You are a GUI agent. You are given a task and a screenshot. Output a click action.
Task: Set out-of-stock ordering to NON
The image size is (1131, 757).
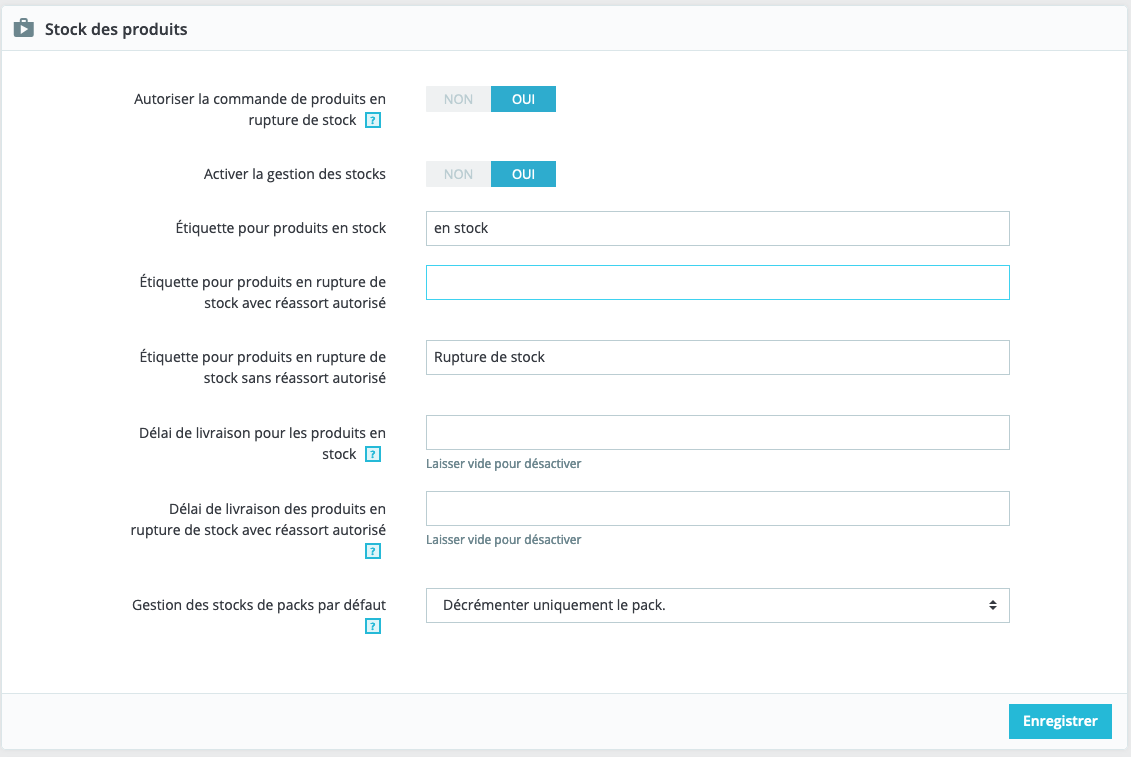458,99
